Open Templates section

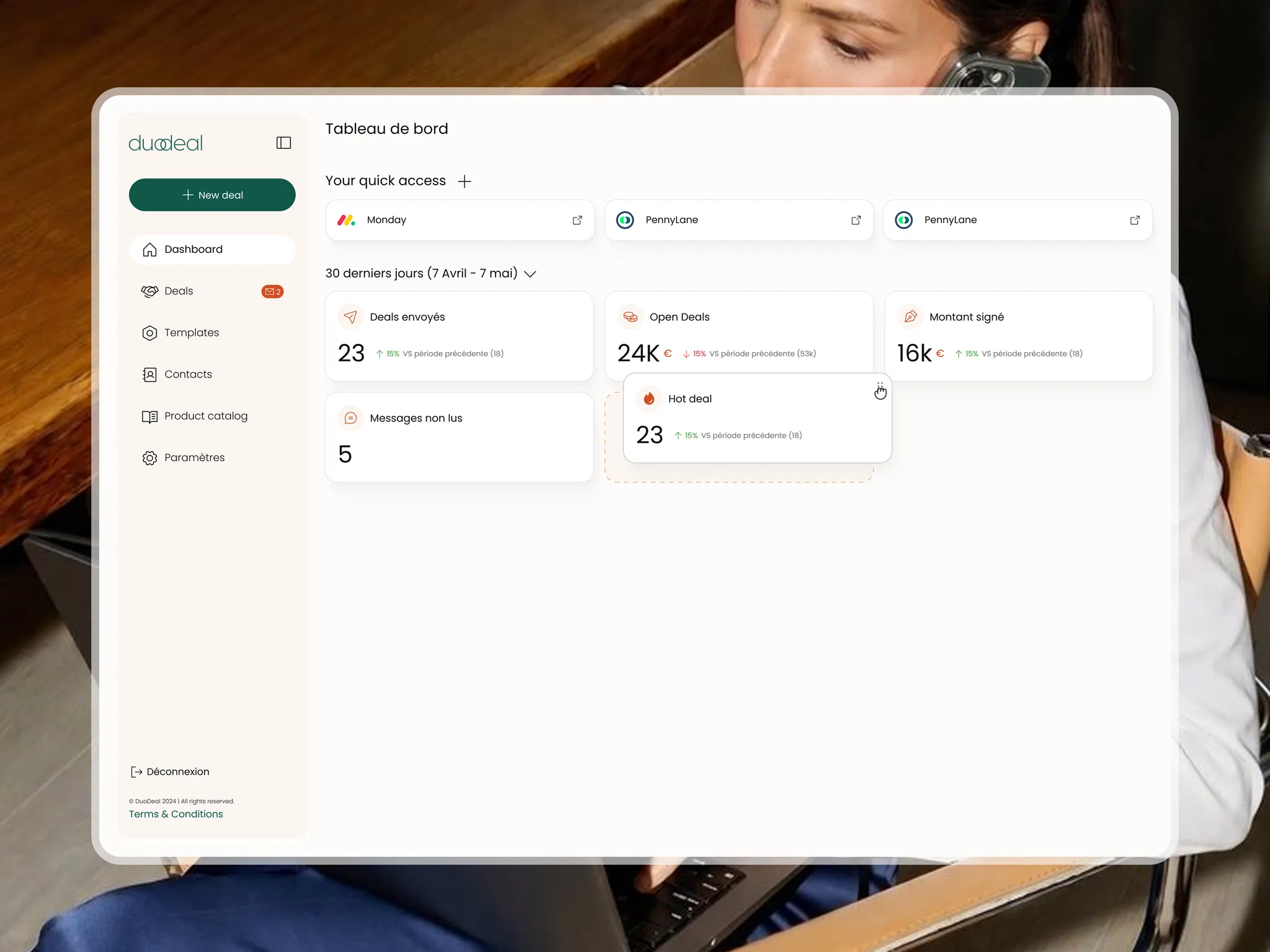click(212, 333)
